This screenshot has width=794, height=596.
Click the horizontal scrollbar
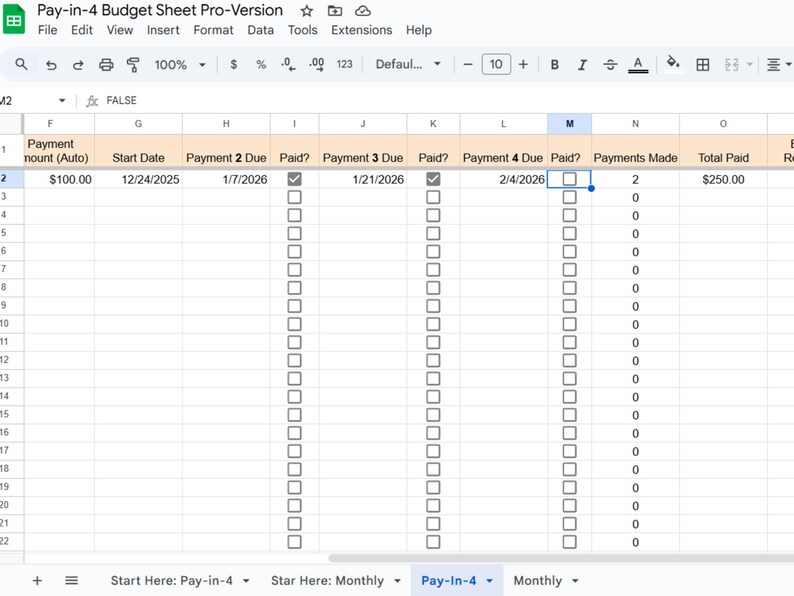[561, 558]
